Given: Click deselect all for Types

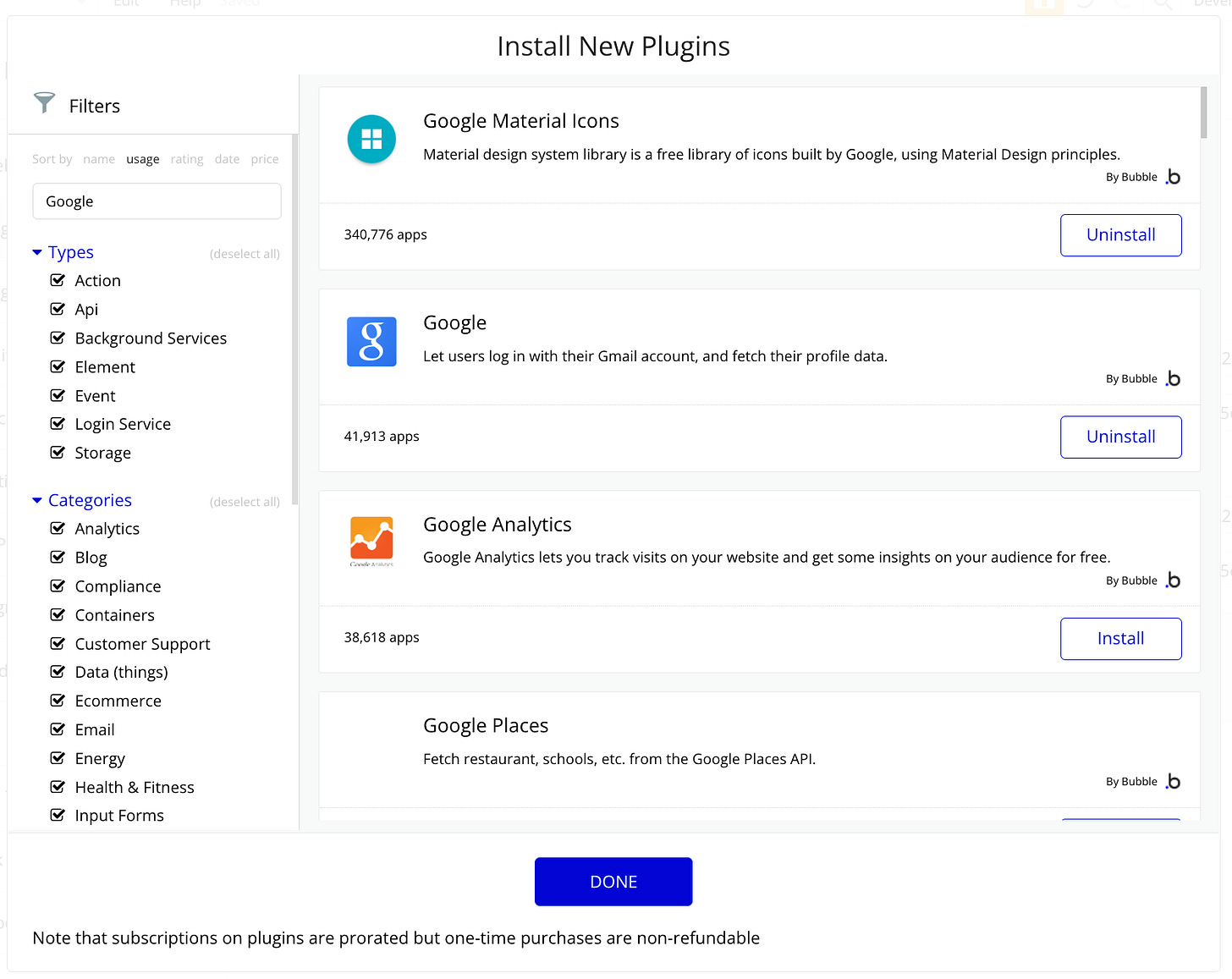Looking at the screenshot, I should pyautogui.click(x=245, y=254).
